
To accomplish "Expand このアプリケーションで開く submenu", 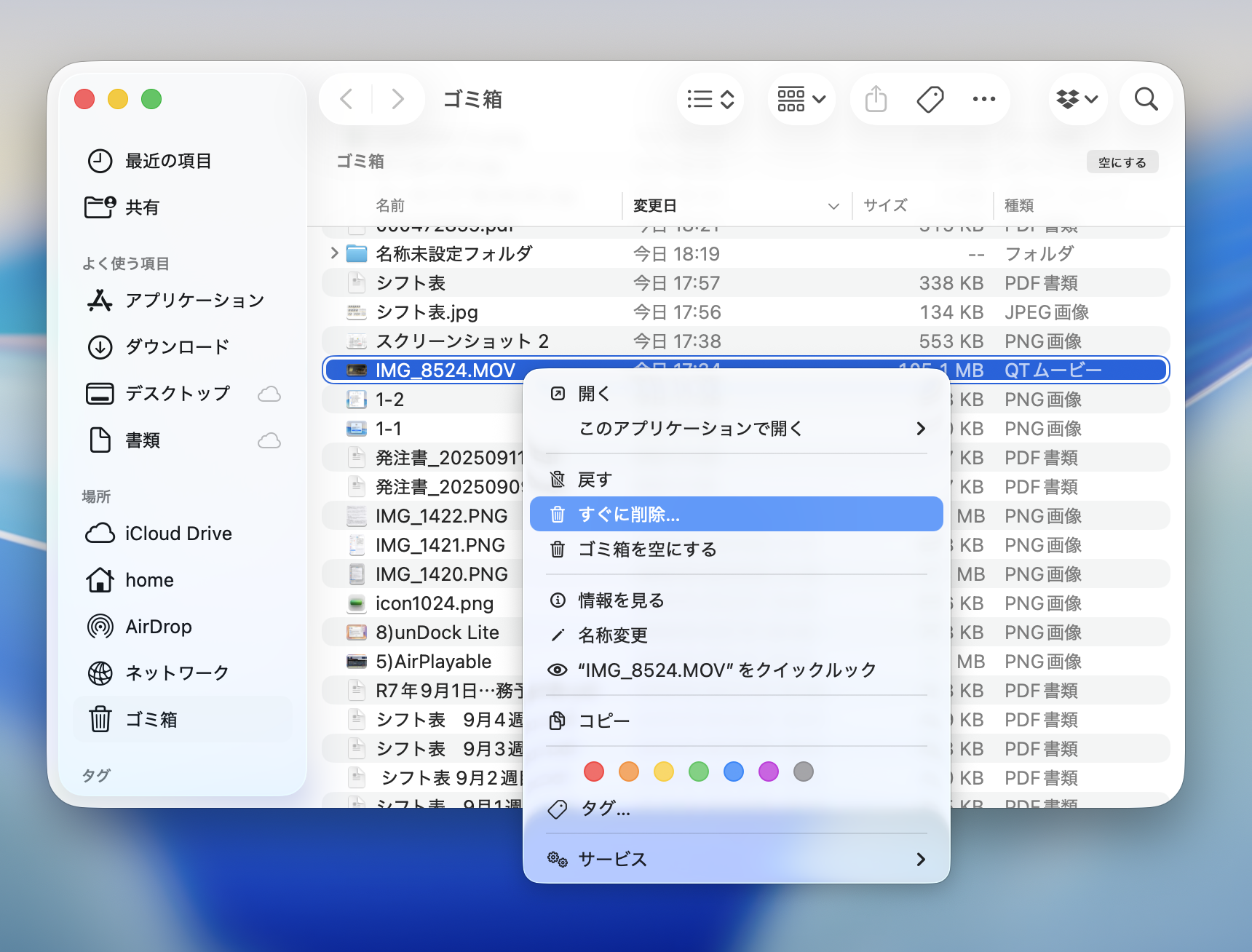I will pos(737,429).
